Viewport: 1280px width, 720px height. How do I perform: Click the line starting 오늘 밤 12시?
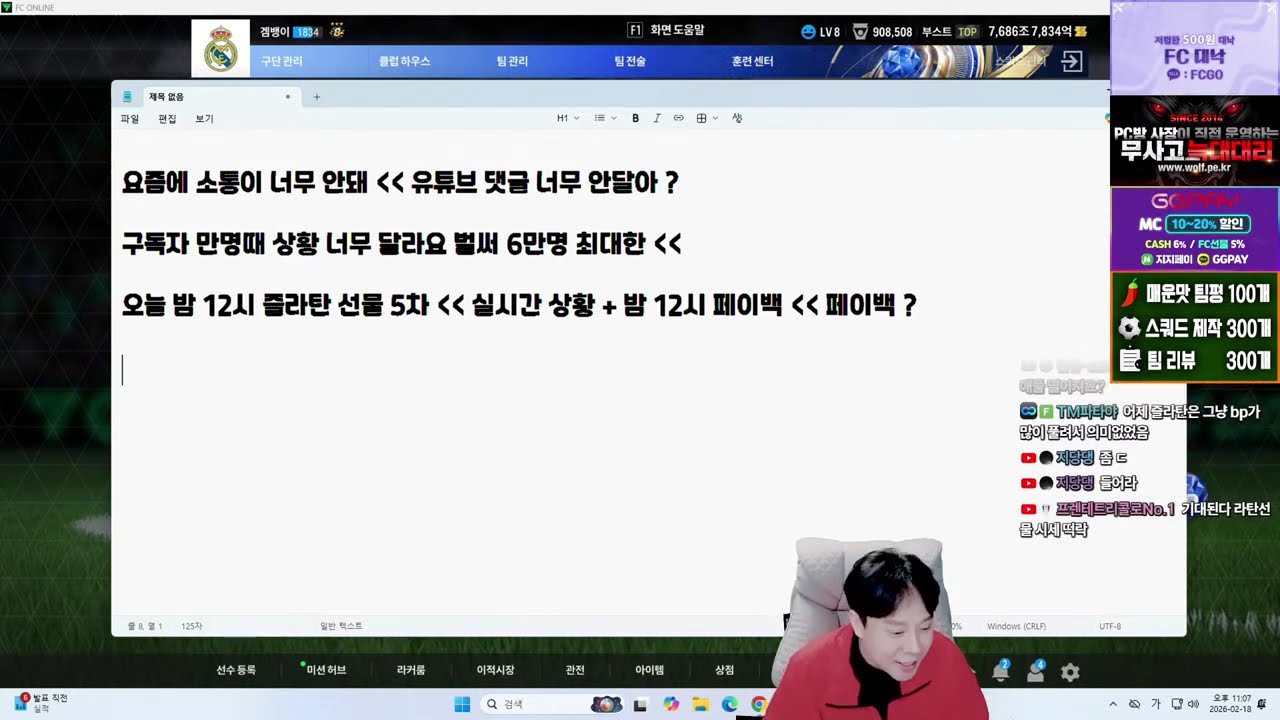pyautogui.click(x=518, y=306)
